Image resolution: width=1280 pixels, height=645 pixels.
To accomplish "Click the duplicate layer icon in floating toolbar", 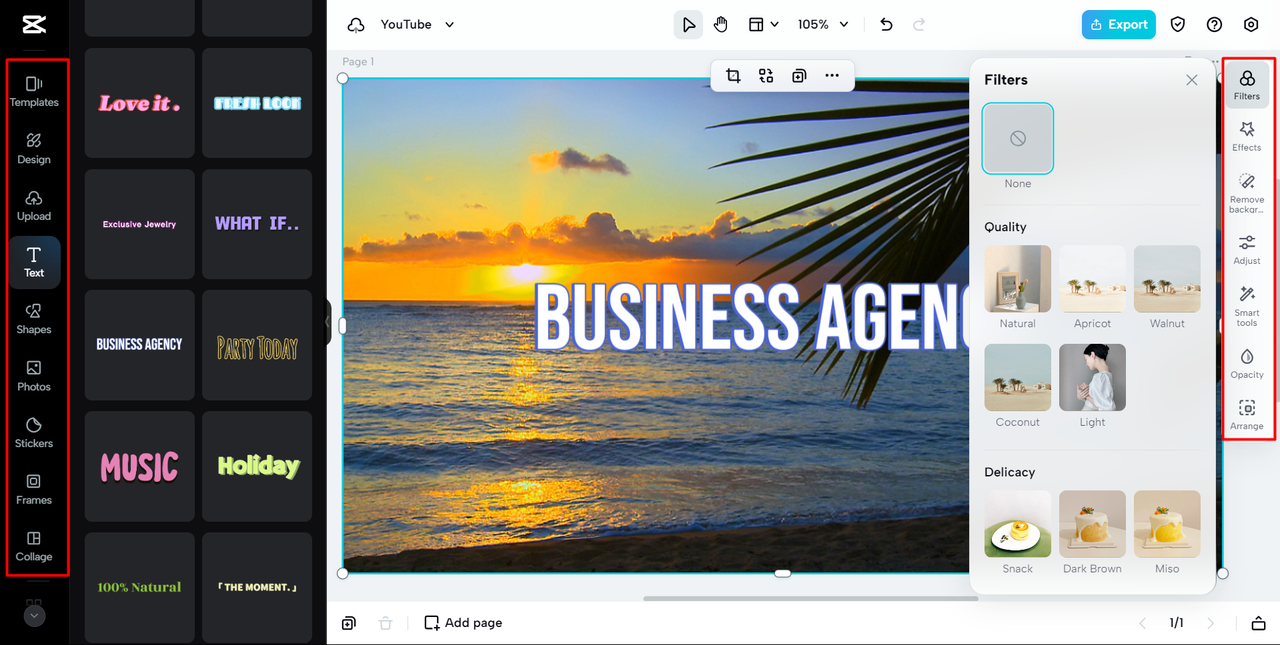I will (x=799, y=75).
